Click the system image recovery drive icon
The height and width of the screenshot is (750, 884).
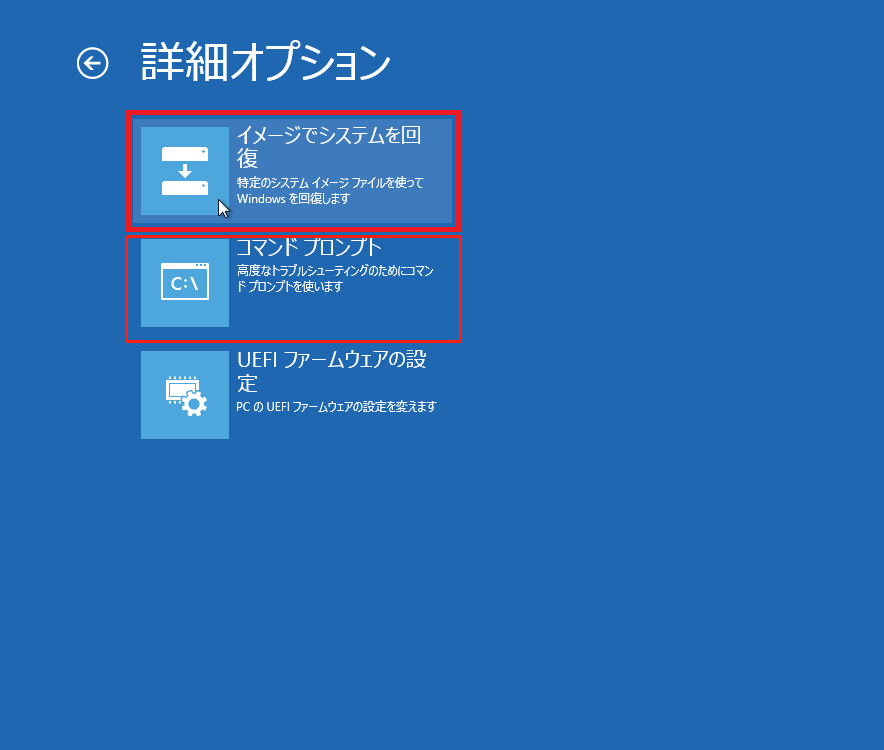[x=185, y=171]
